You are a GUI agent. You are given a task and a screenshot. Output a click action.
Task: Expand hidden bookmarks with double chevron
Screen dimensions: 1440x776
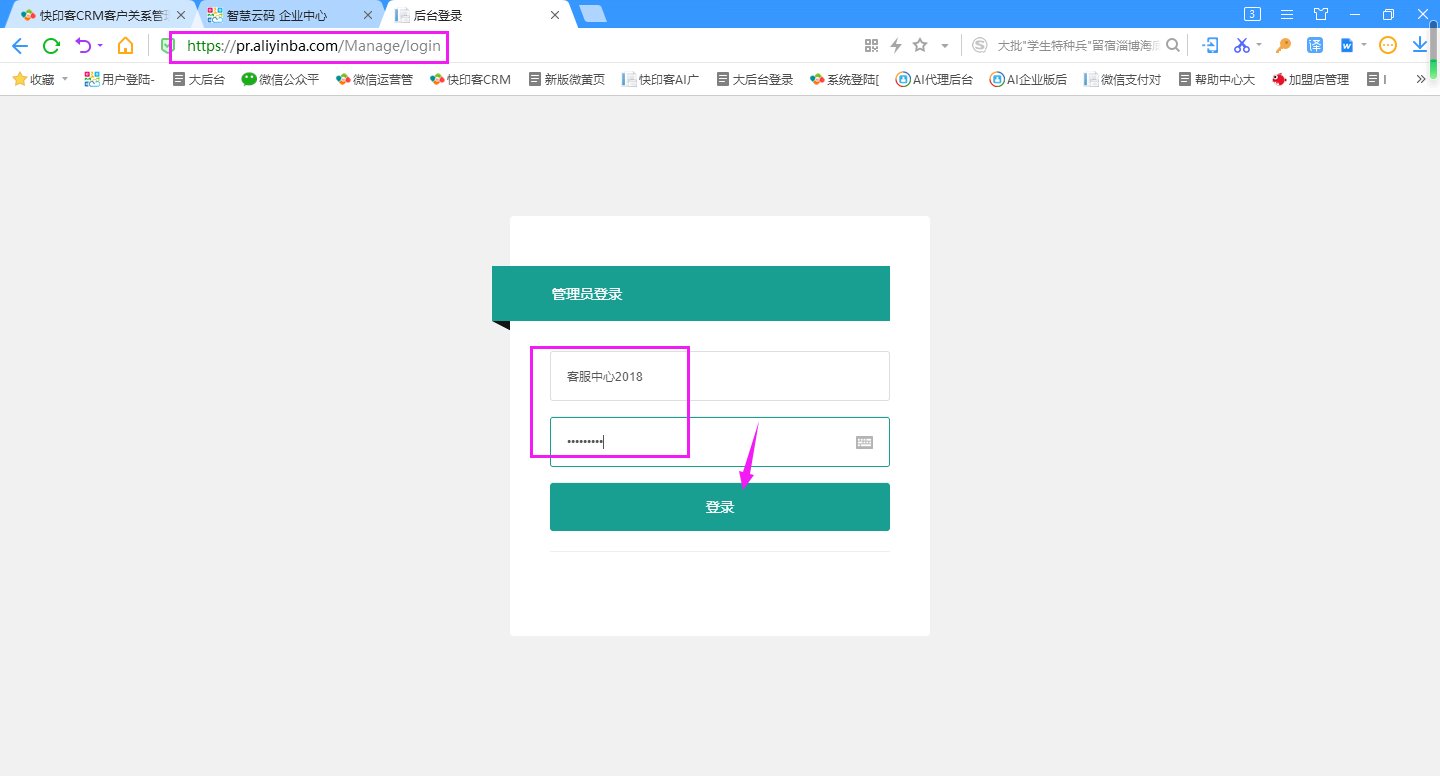click(x=1421, y=79)
